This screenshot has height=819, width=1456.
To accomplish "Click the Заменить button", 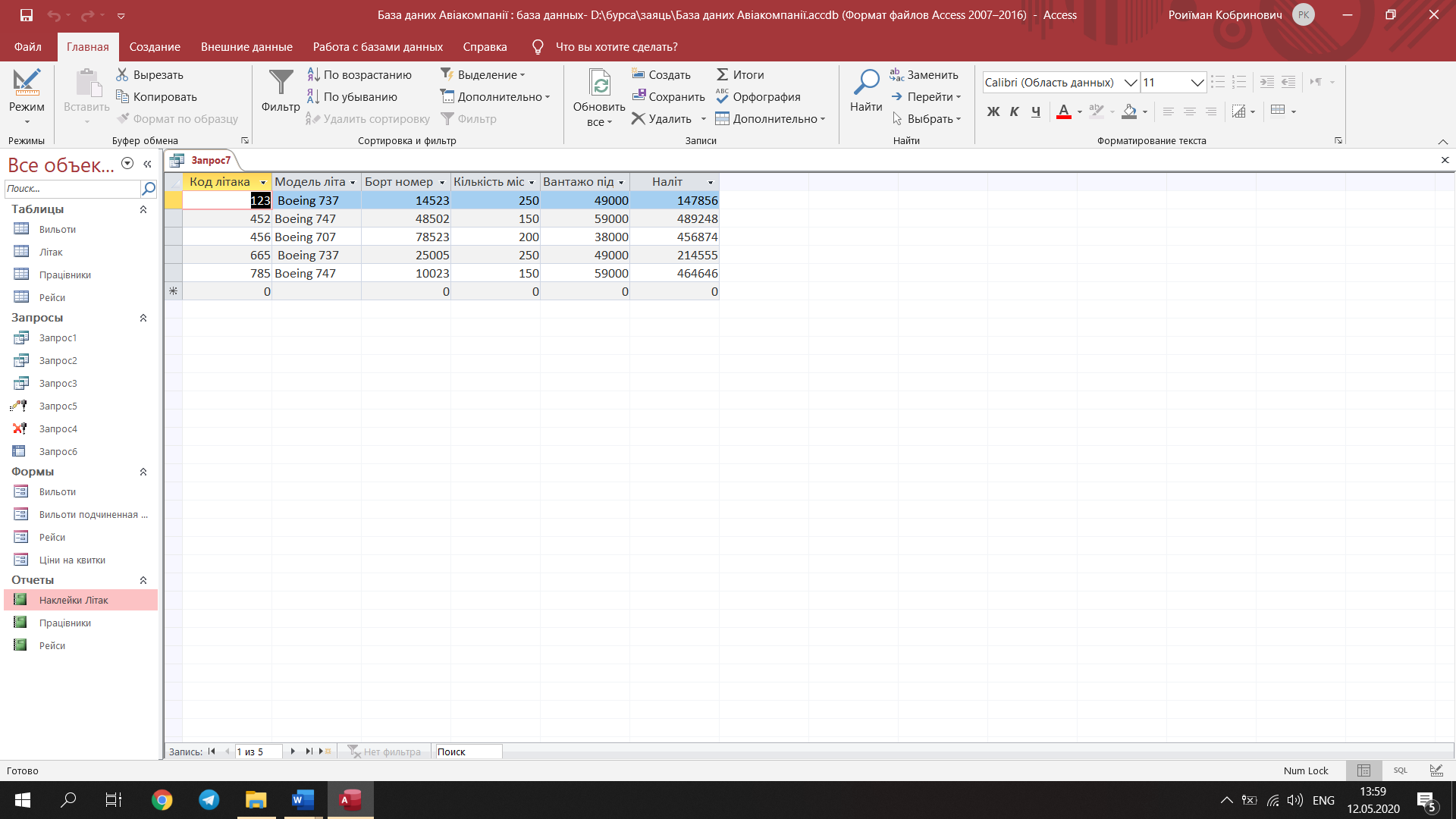I will pos(924,74).
